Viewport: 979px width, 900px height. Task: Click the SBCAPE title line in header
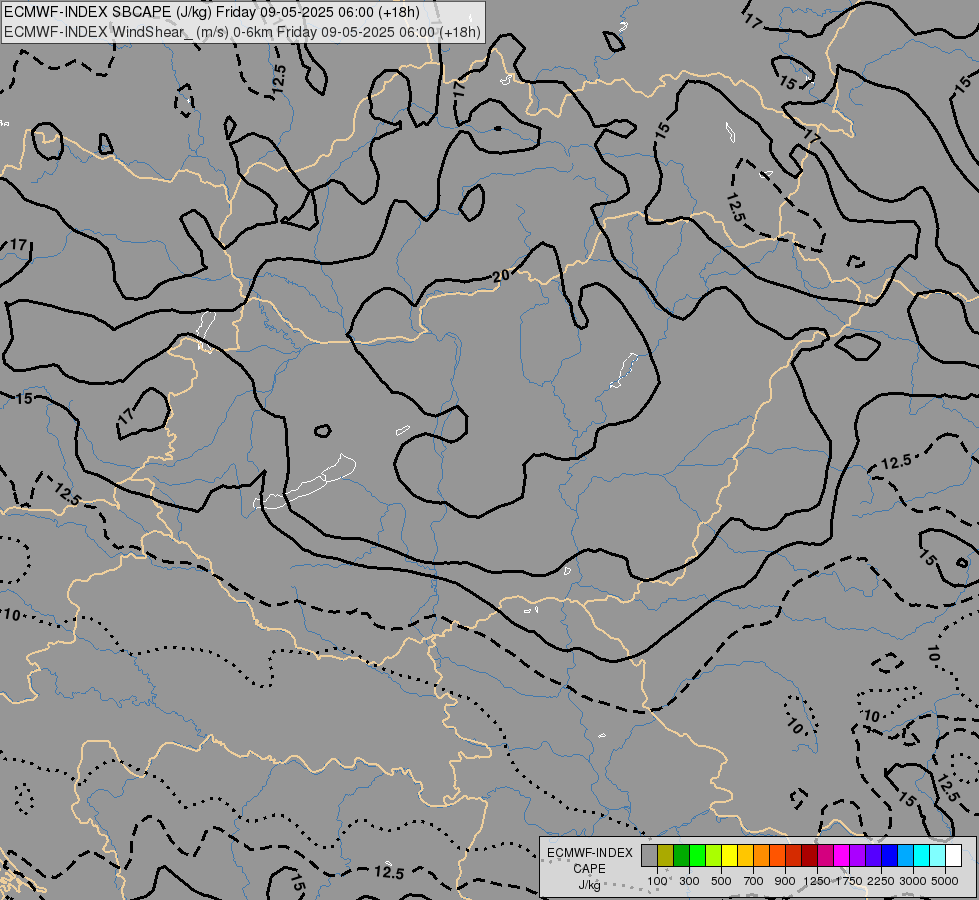pos(212,12)
